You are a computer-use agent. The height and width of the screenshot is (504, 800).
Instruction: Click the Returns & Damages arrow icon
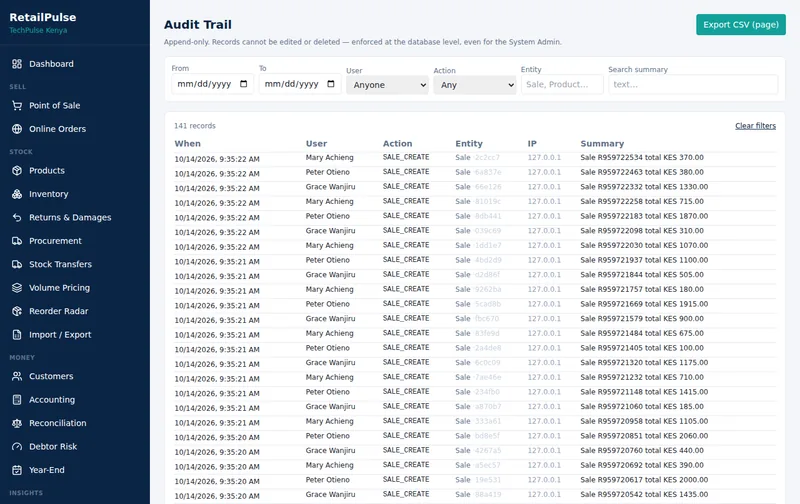(x=17, y=217)
